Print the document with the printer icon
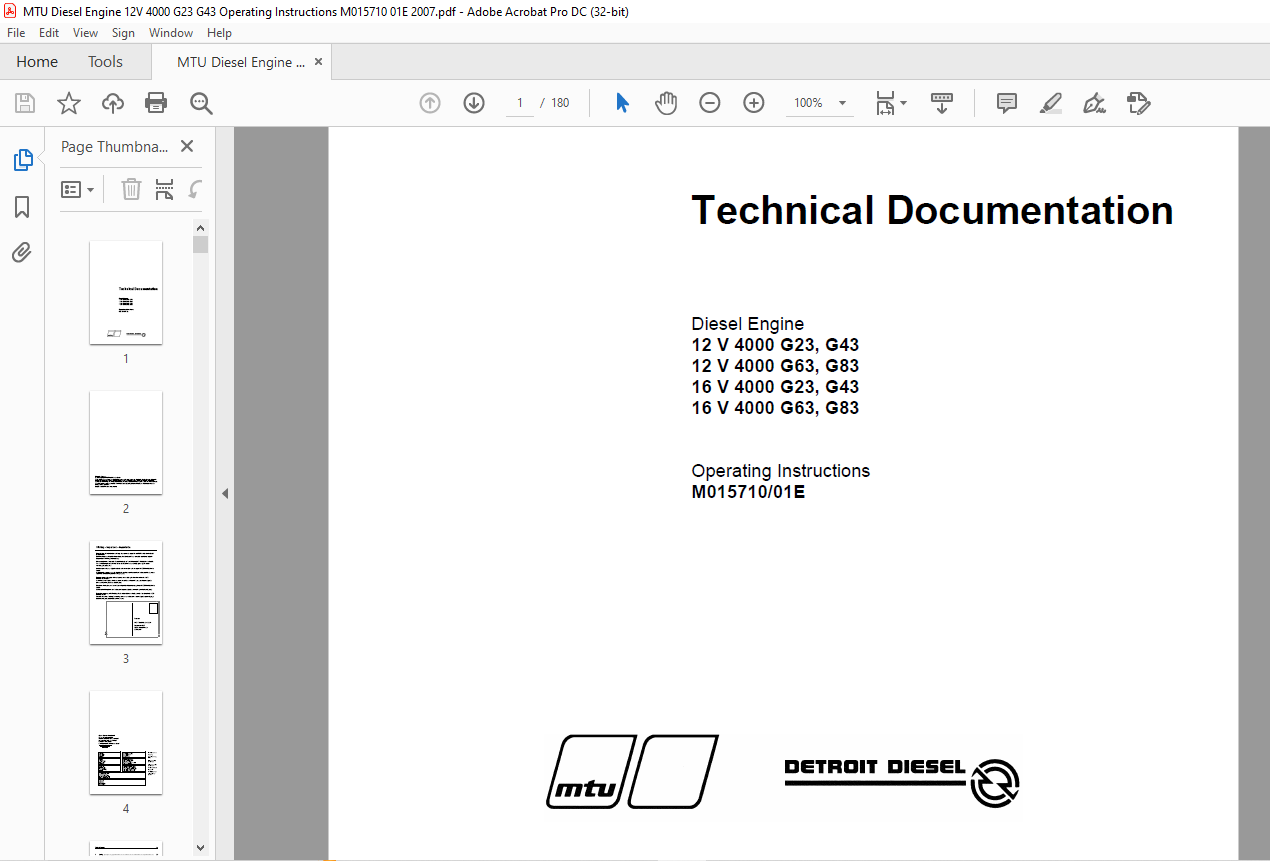The image size is (1270, 861). click(x=156, y=103)
